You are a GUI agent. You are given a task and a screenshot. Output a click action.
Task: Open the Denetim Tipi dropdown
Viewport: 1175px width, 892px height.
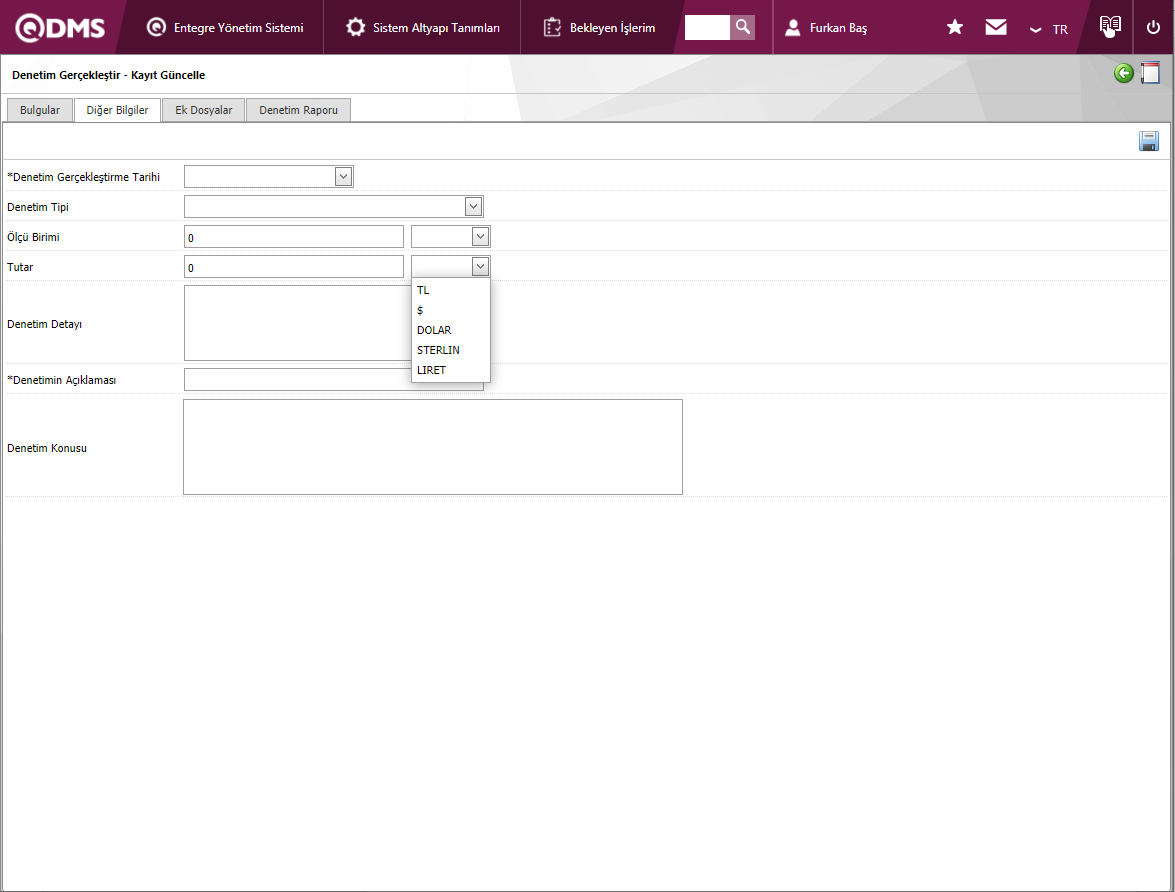[x=473, y=207]
